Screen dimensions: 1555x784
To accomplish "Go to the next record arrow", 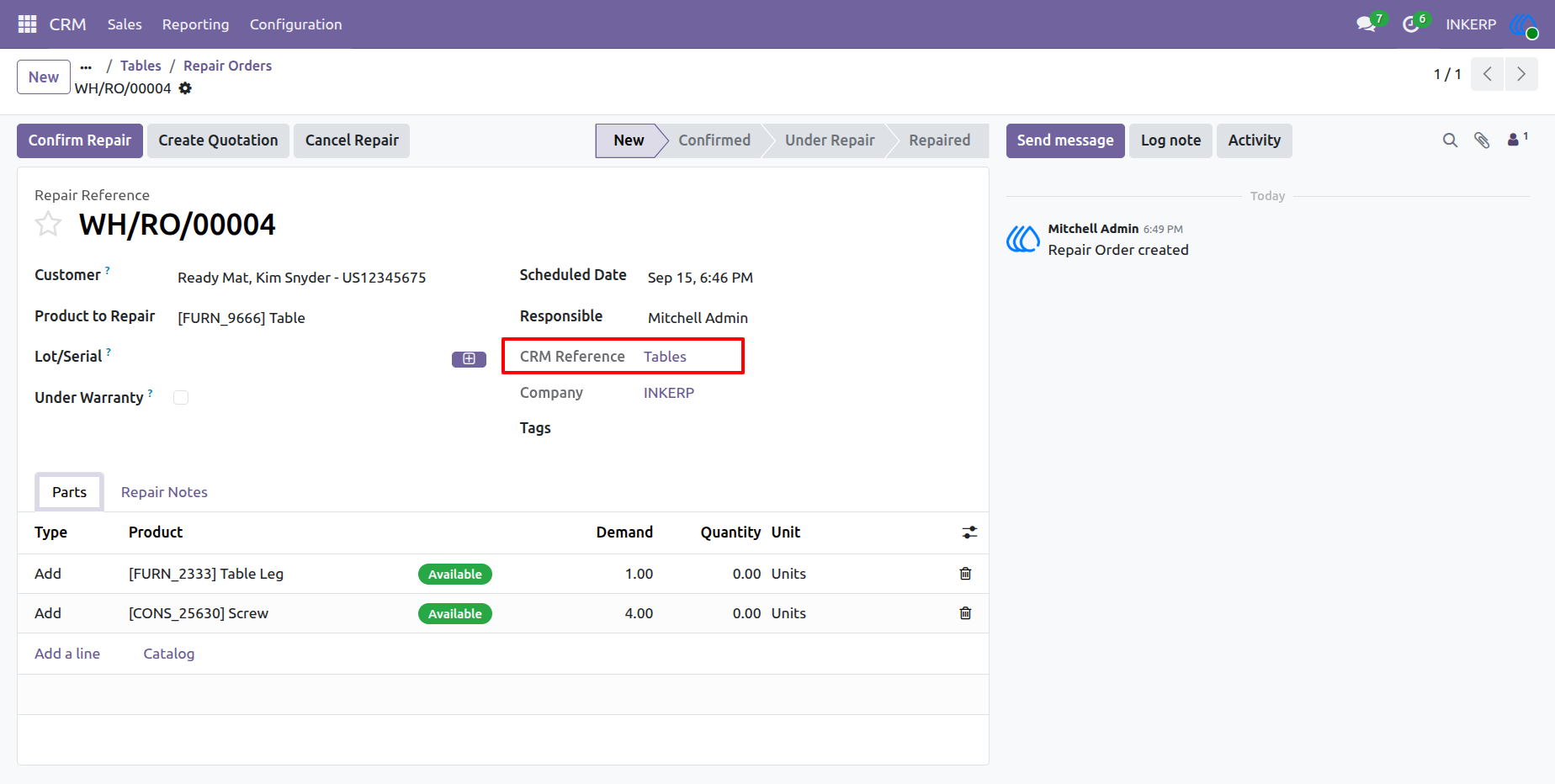I will click(1521, 74).
